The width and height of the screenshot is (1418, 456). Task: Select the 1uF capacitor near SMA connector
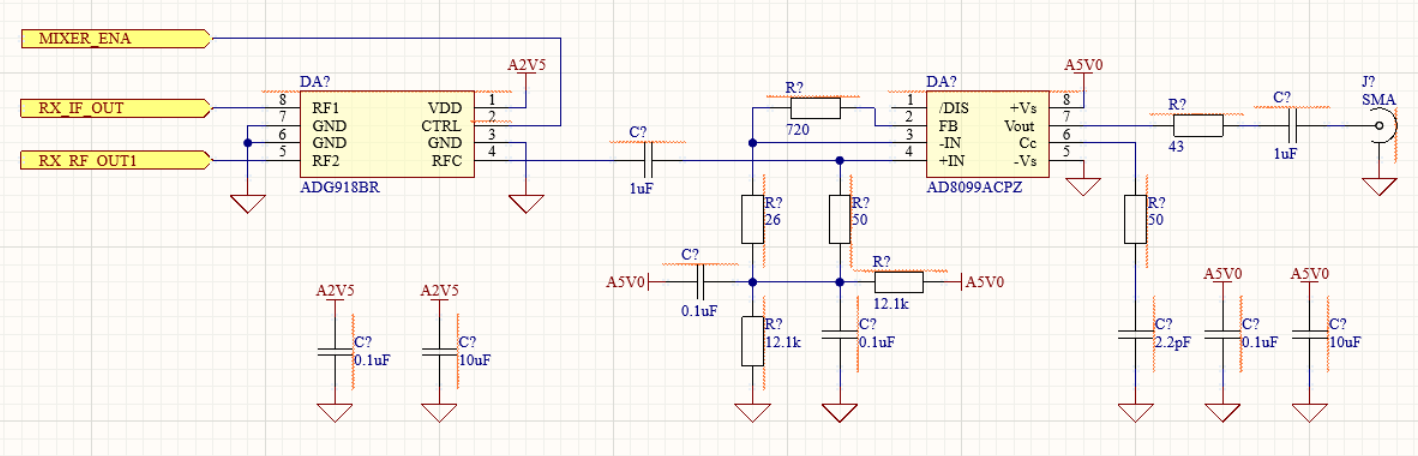tap(1293, 126)
